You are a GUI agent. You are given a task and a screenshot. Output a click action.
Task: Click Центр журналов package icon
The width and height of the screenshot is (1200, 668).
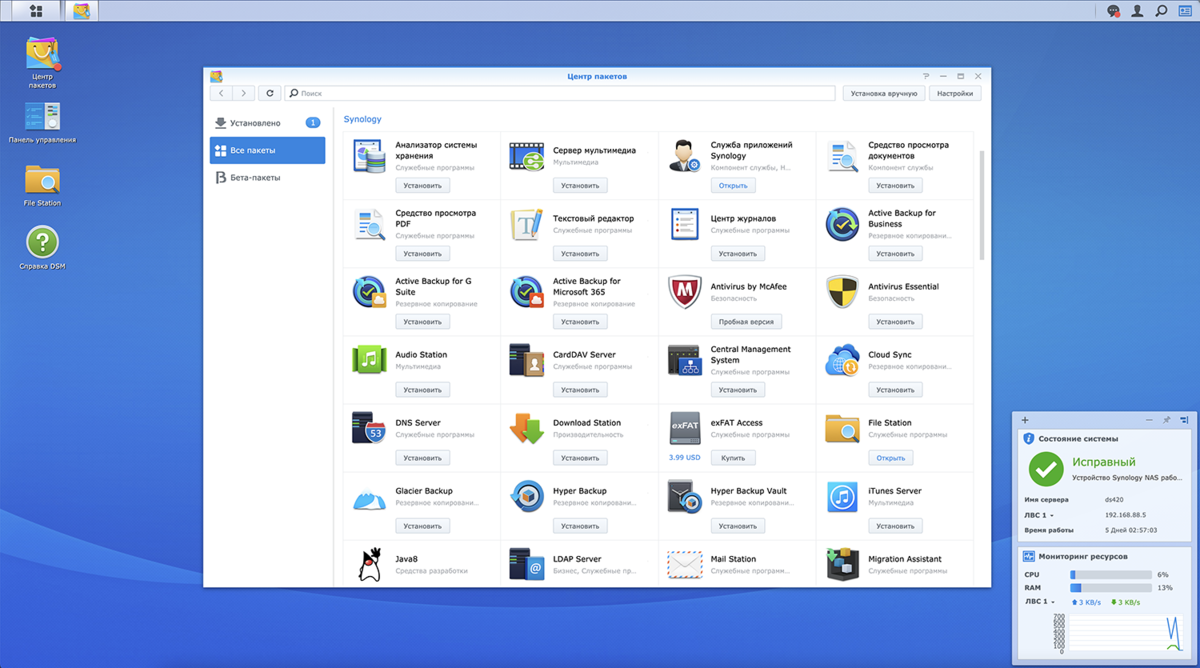coord(685,225)
